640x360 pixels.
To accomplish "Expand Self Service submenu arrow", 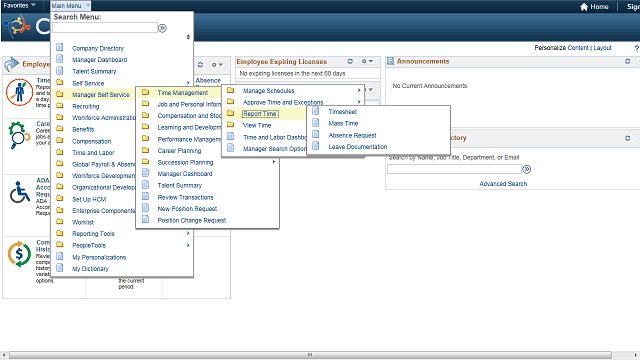I will (x=188, y=83).
